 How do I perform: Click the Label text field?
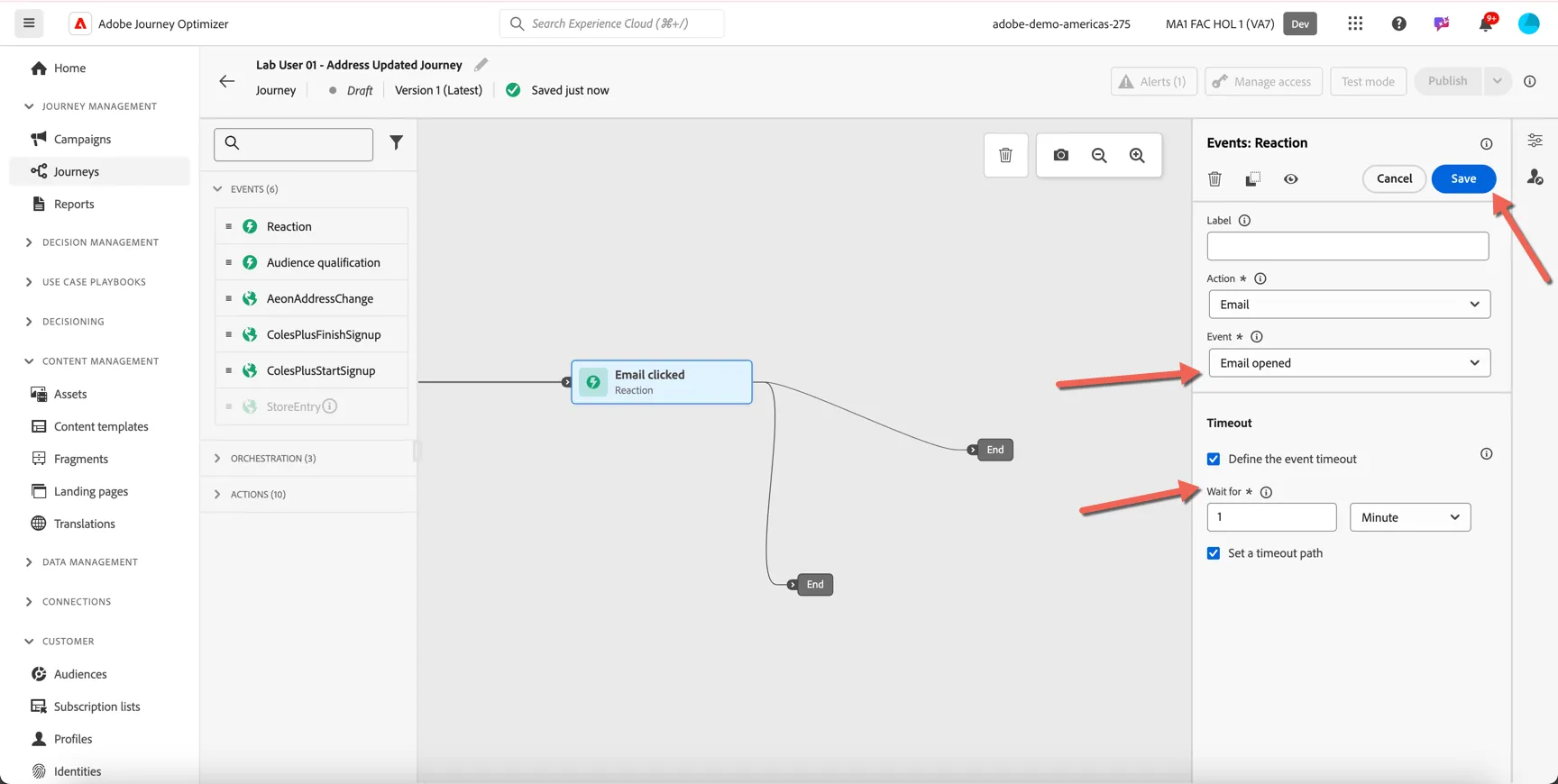tap(1347, 246)
